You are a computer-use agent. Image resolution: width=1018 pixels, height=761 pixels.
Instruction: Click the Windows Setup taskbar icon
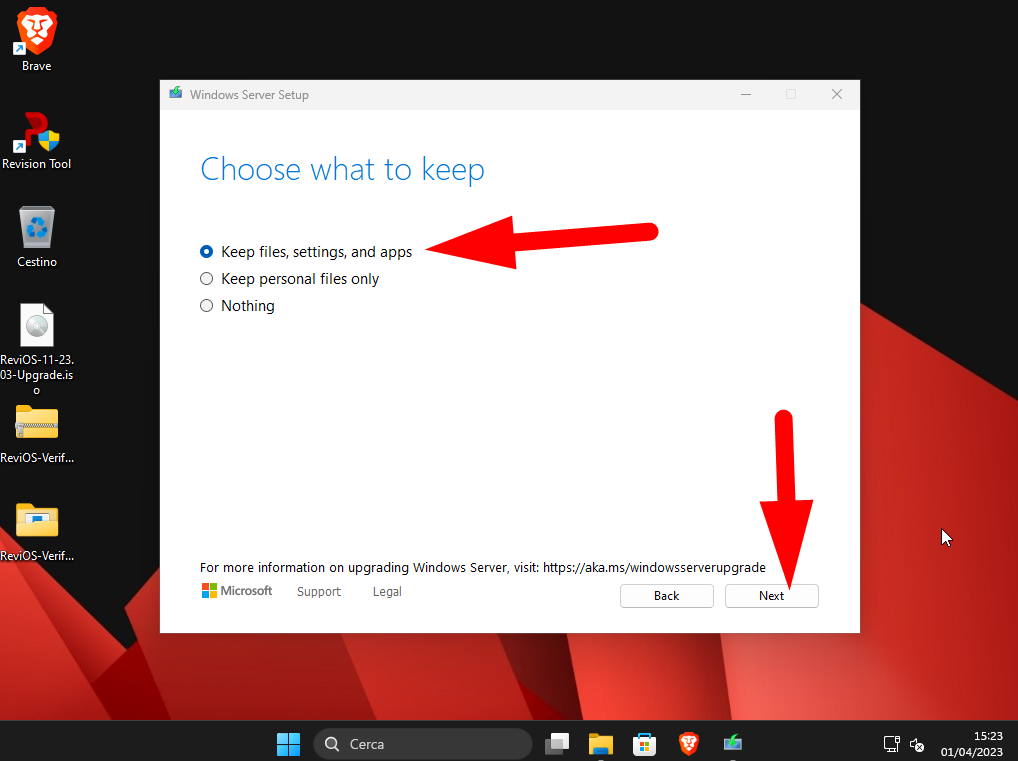point(732,744)
